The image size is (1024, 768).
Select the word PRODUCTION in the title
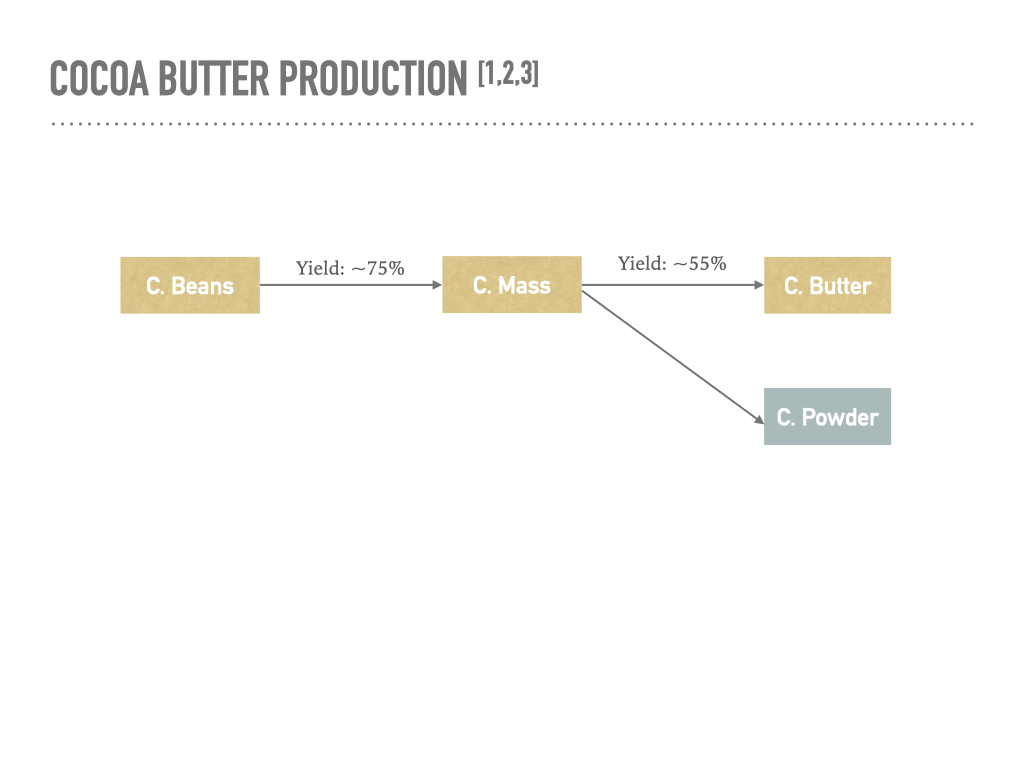click(374, 80)
